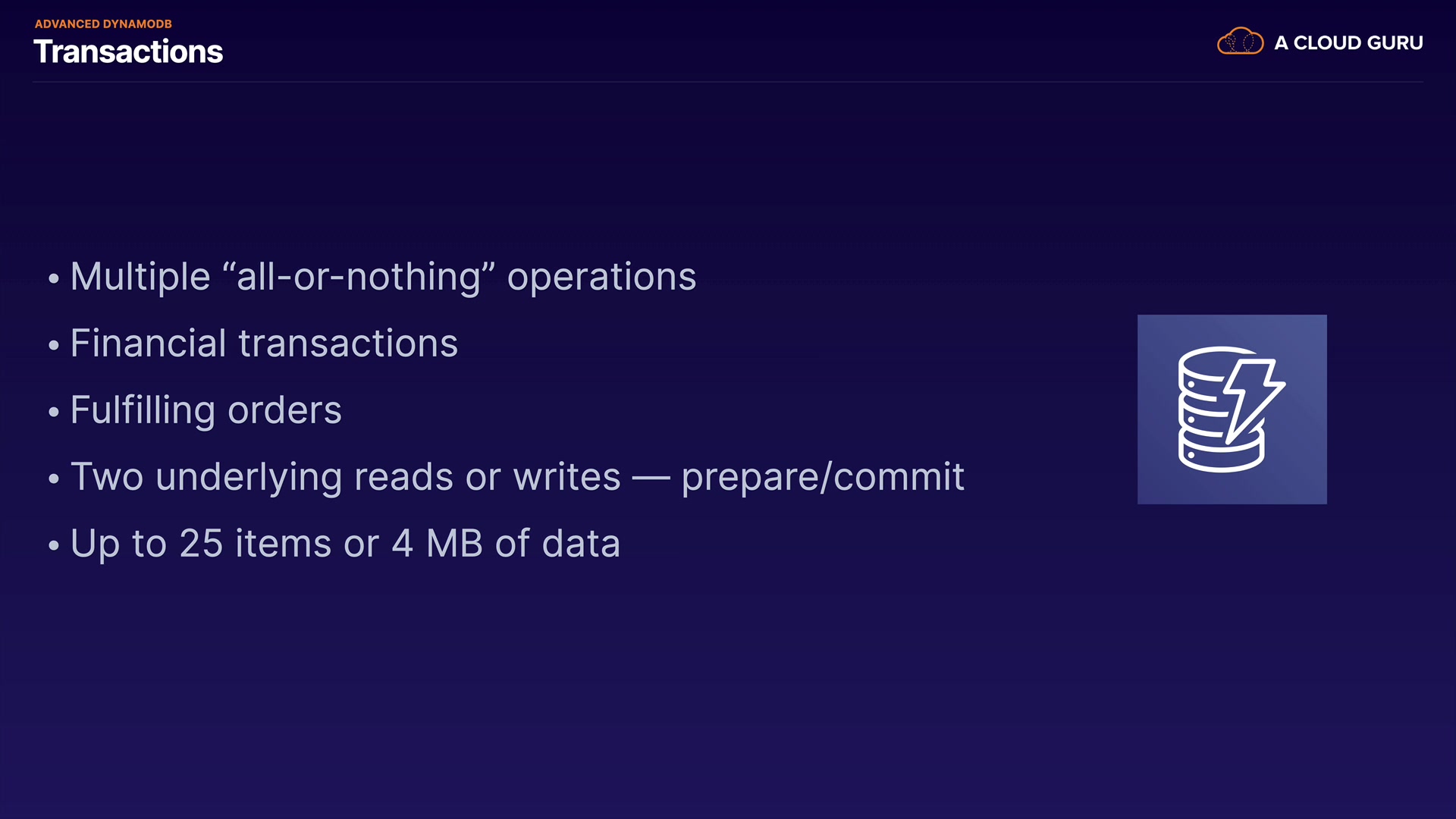Click the A Cloud Guru cloud logo

tap(1240, 42)
